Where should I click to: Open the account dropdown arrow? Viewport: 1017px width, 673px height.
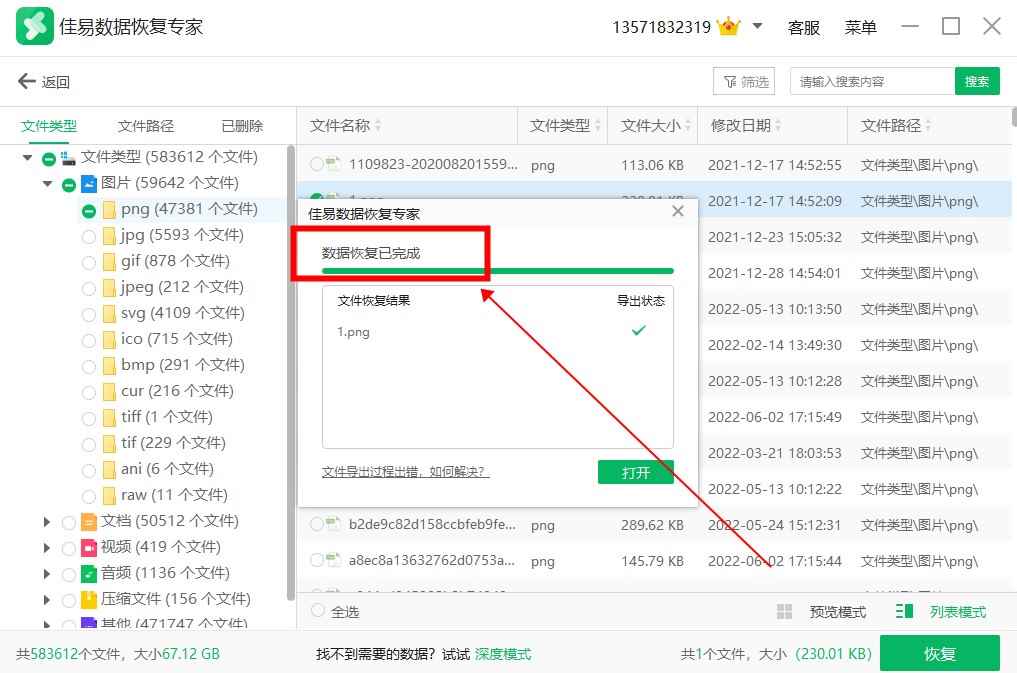[x=757, y=27]
